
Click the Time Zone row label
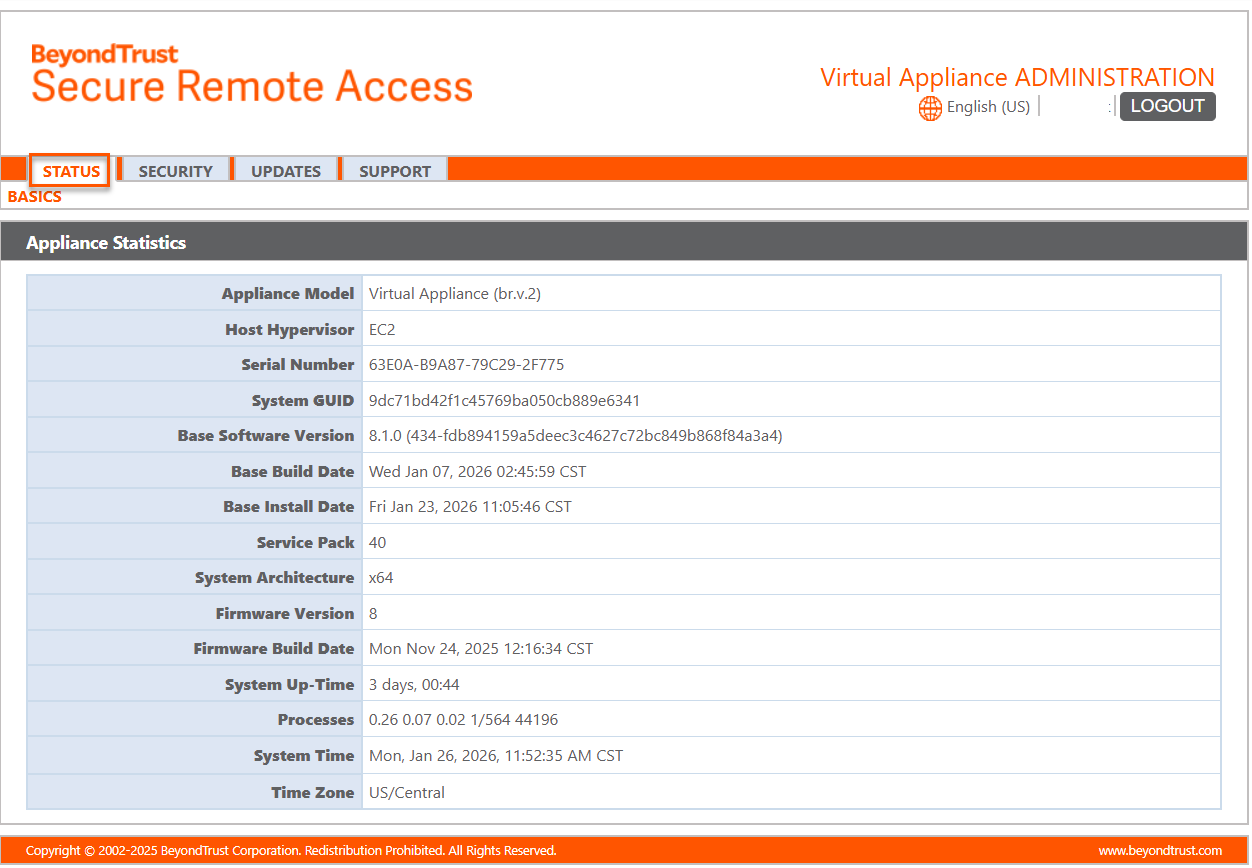[313, 792]
